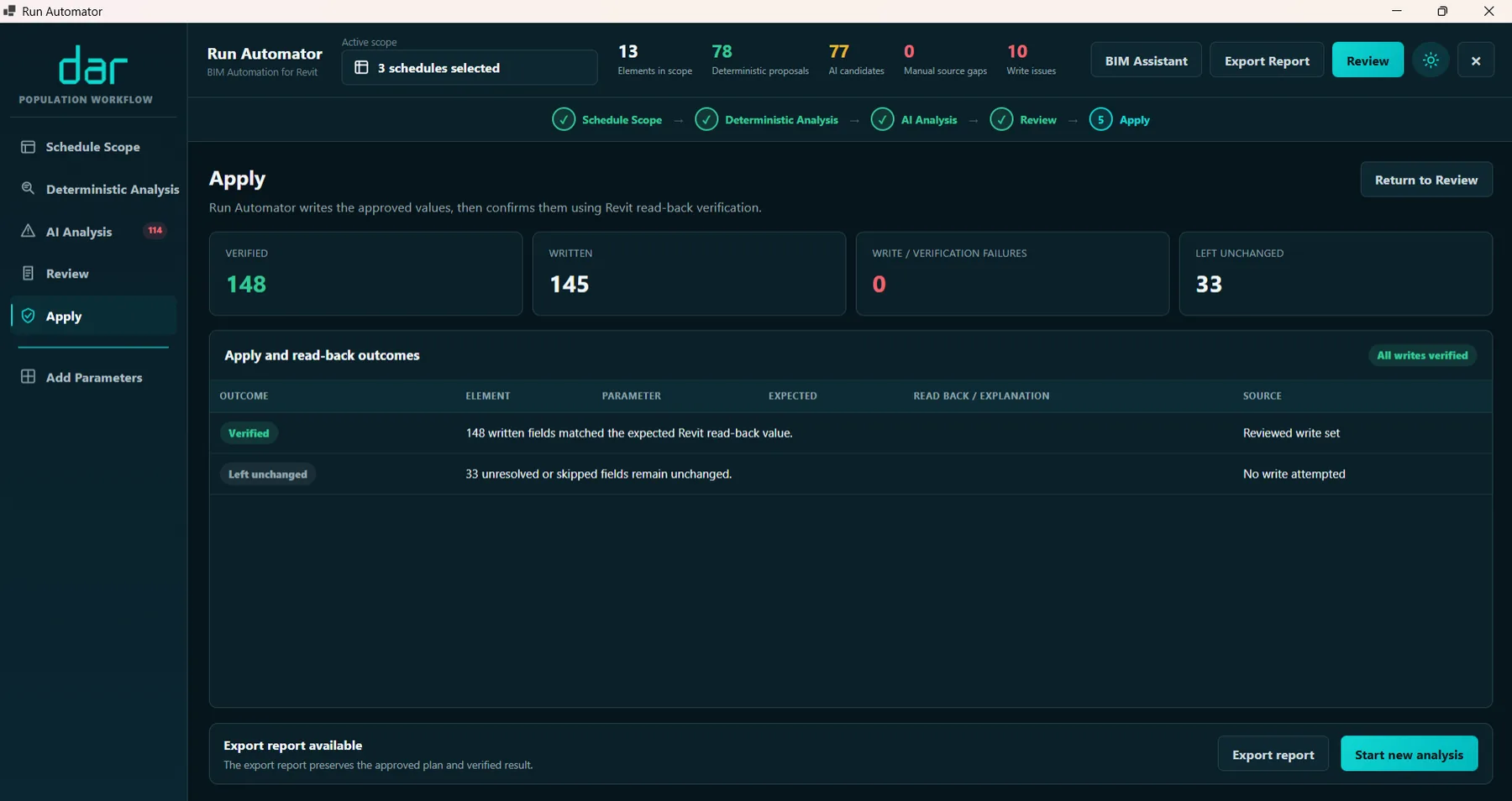This screenshot has height=801, width=1512.
Task: Click the Review step checkmark icon
Action: pyautogui.click(x=1001, y=120)
